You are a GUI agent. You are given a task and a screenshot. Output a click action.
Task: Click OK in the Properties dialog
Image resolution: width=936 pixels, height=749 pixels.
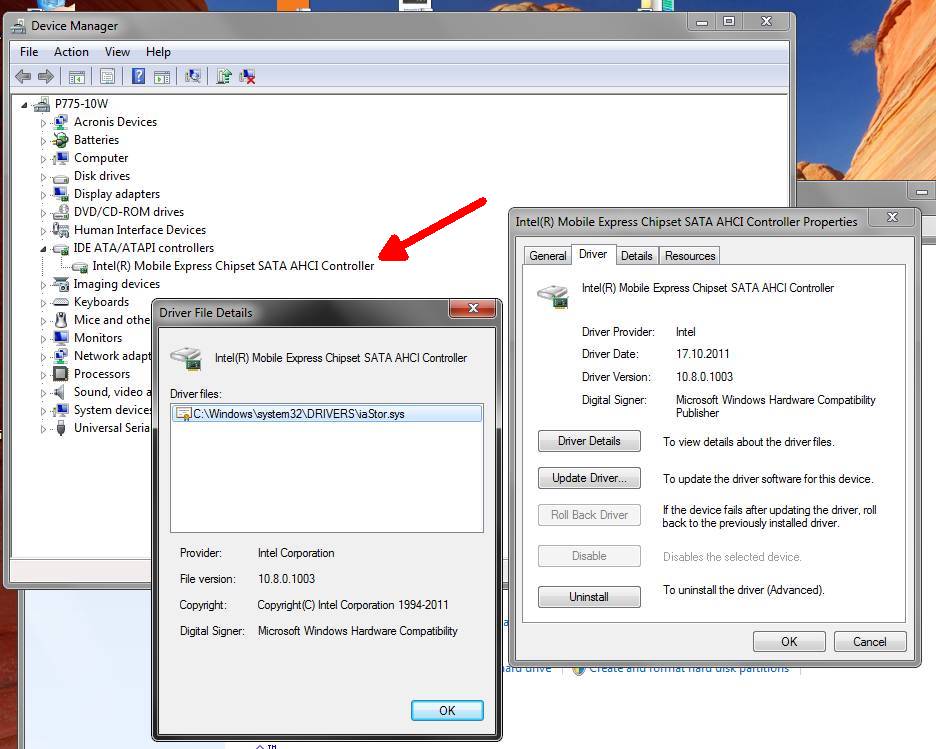coord(789,642)
